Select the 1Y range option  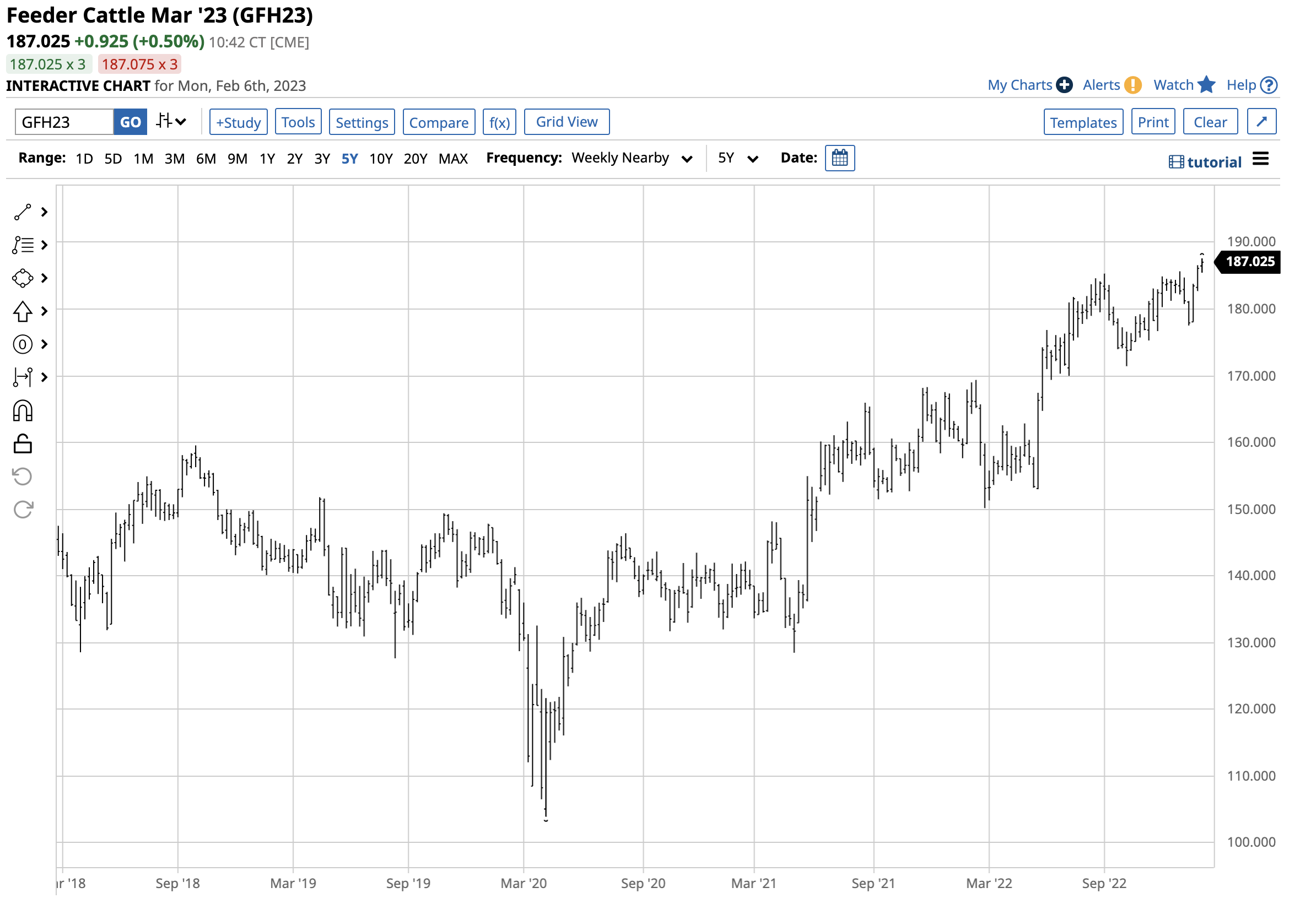coord(267,159)
